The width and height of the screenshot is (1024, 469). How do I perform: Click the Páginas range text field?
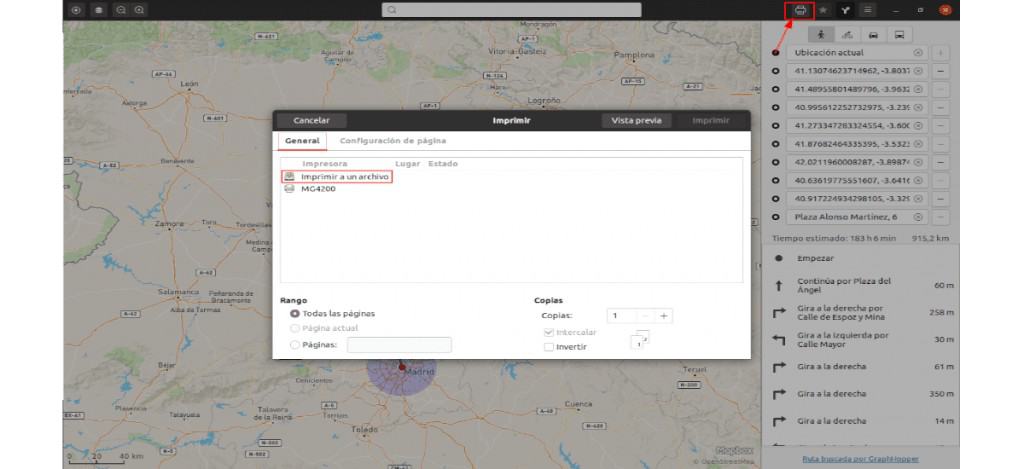coord(399,345)
